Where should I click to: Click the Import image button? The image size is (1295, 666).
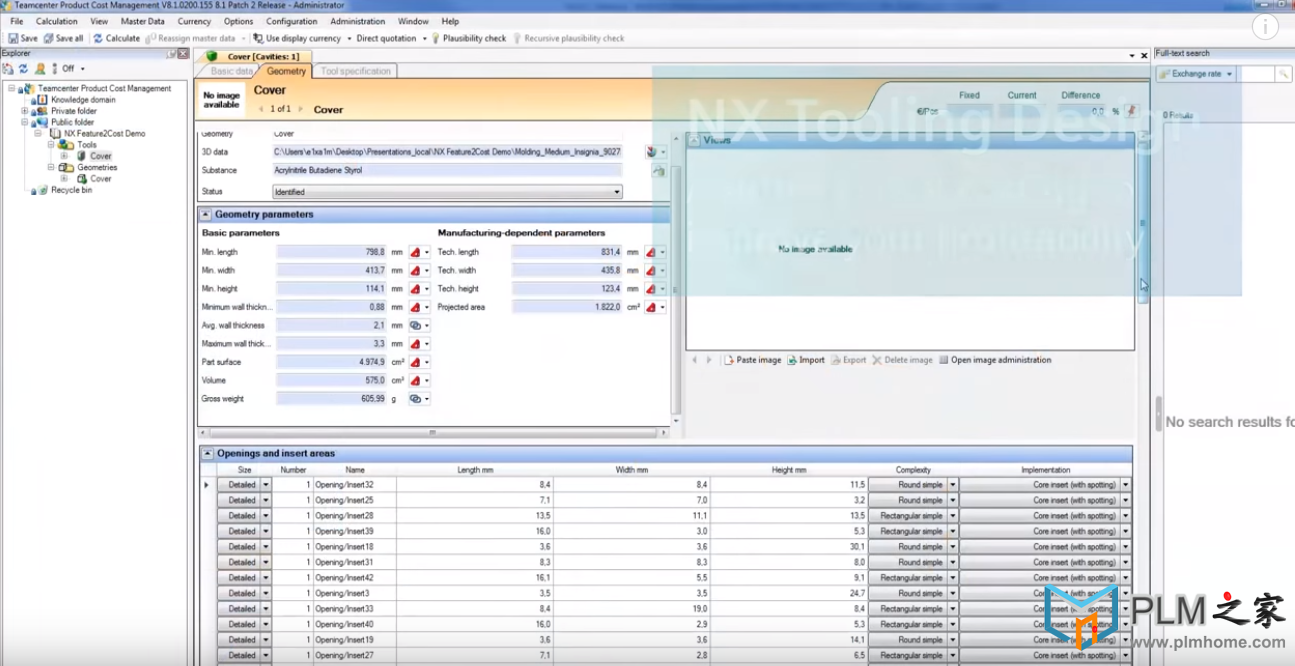click(806, 360)
